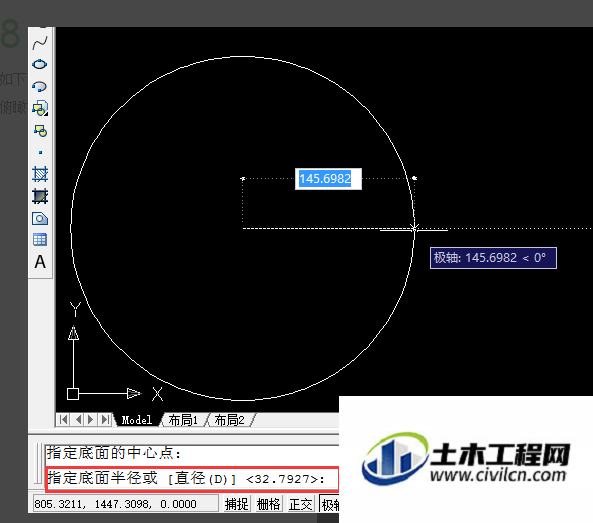
Task: Select the Multiline Text A tool
Action: (40, 262)
